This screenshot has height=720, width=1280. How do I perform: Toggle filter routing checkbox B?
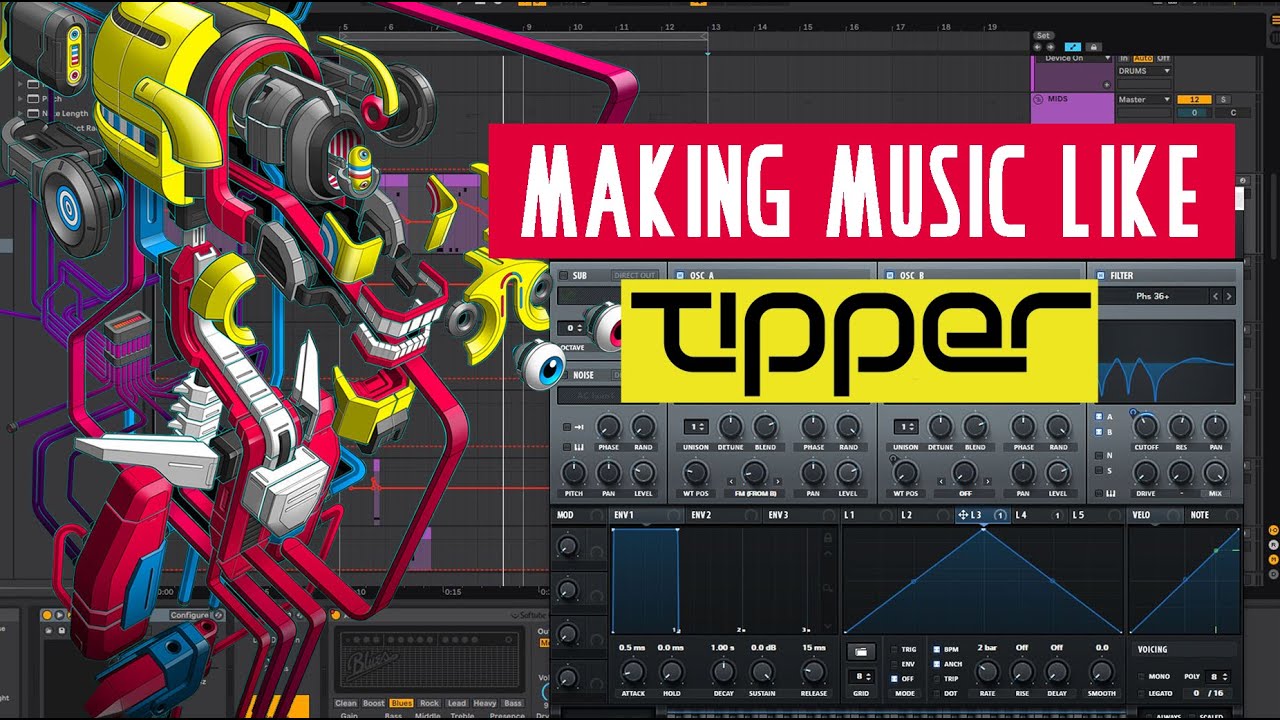1098,432
